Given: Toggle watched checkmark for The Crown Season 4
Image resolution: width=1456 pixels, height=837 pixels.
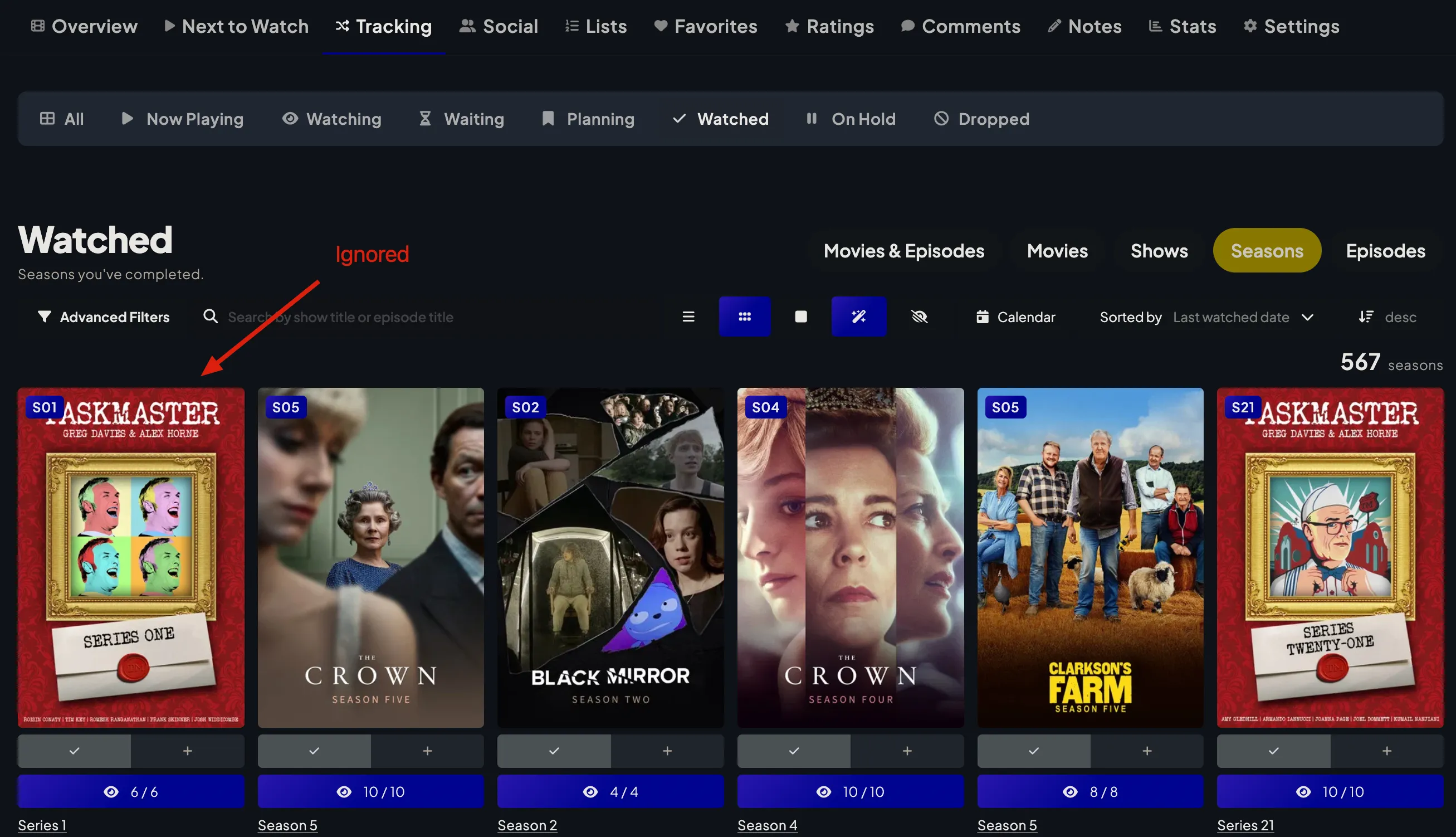Looking at the screenshot, I should pyautogui.click(x=794, y=751).
